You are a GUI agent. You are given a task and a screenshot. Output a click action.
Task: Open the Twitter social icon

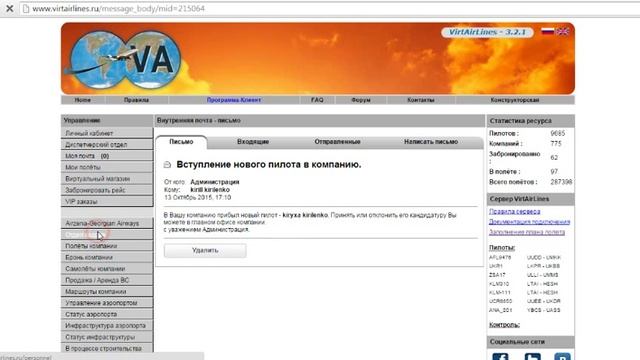tap(532, 357)
